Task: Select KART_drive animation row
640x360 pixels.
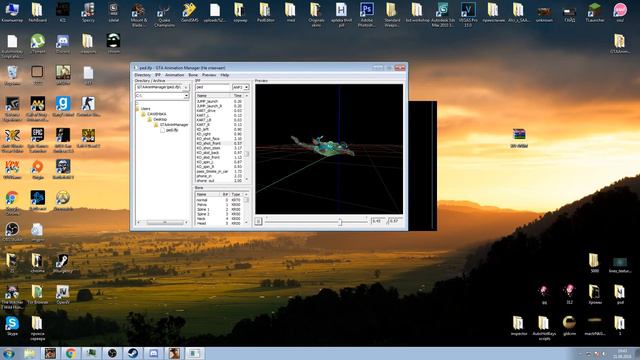Action: pyautogui.click(x=219, y=111)
